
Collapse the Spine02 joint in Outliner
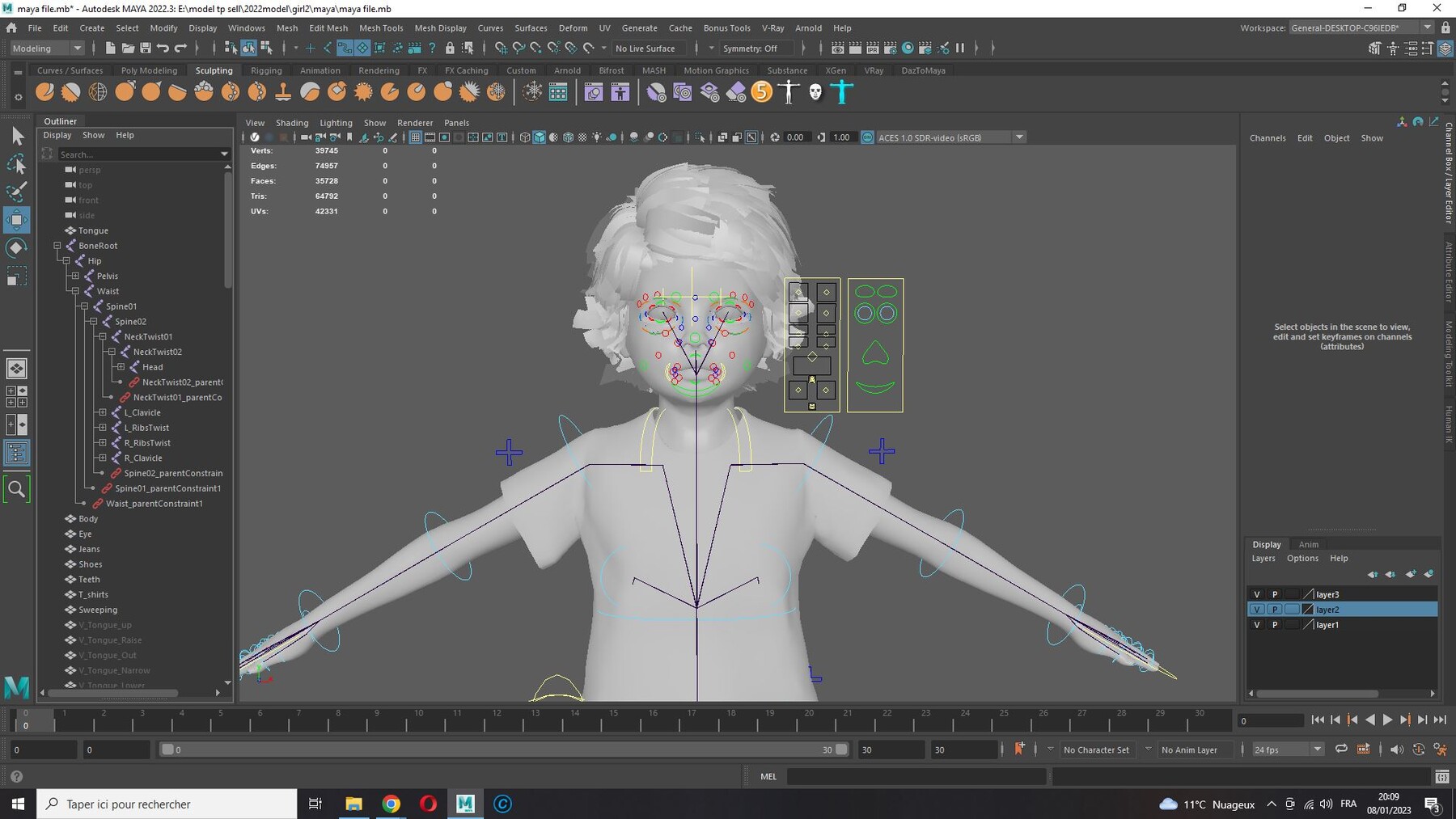[x=94, y=322]
